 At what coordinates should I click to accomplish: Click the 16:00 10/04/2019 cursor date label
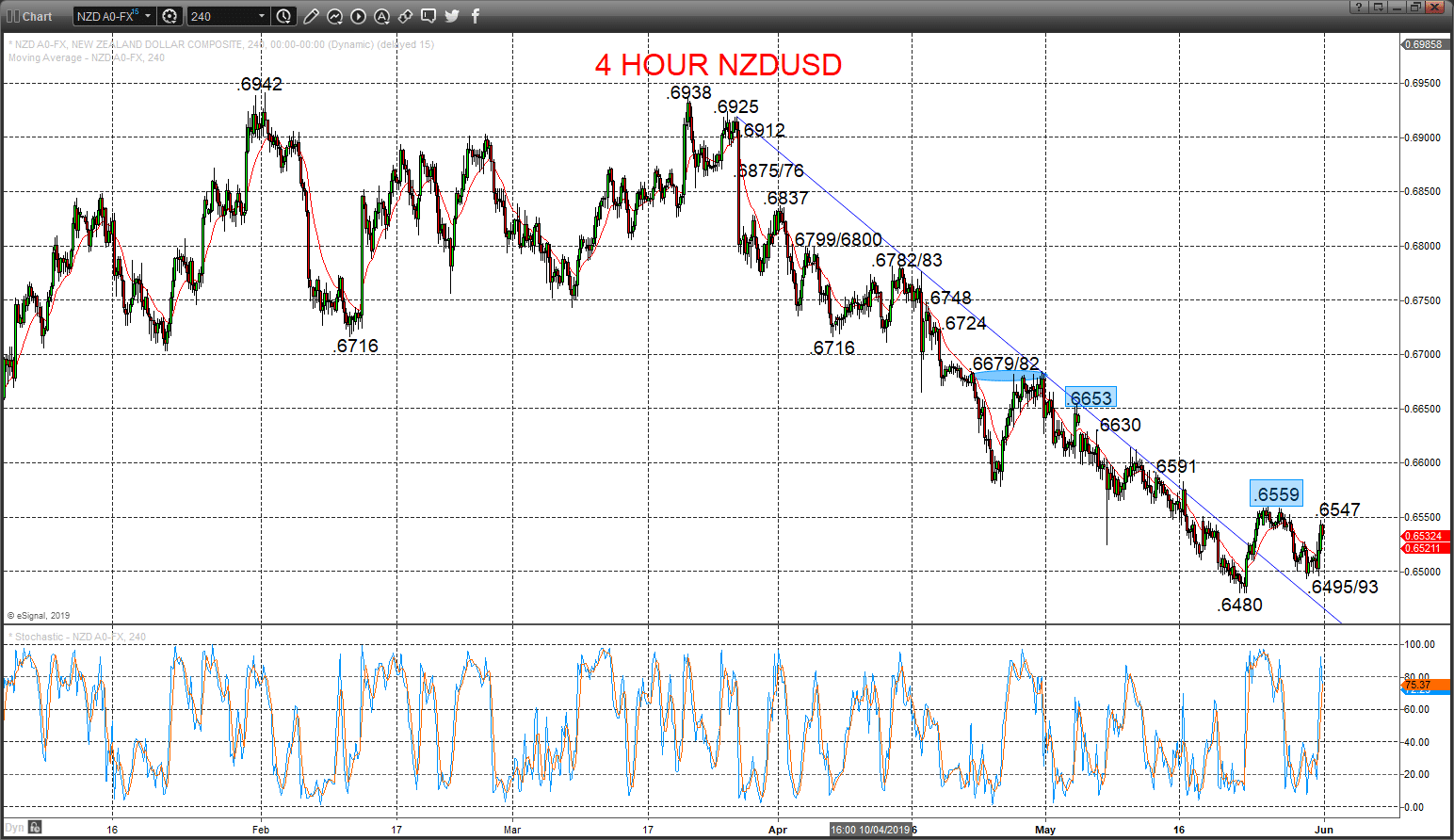point(871,830)
